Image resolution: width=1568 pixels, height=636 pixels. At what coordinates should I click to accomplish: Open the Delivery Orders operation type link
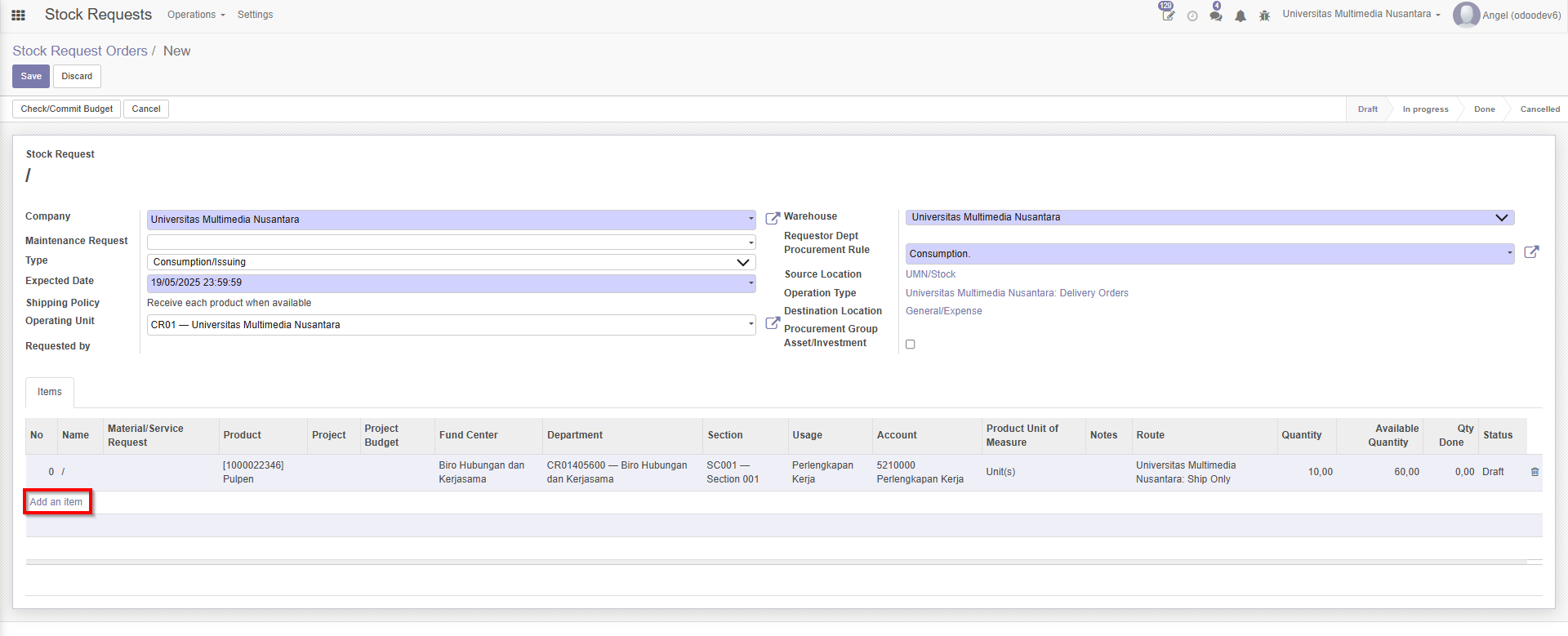click(1017, 293)
